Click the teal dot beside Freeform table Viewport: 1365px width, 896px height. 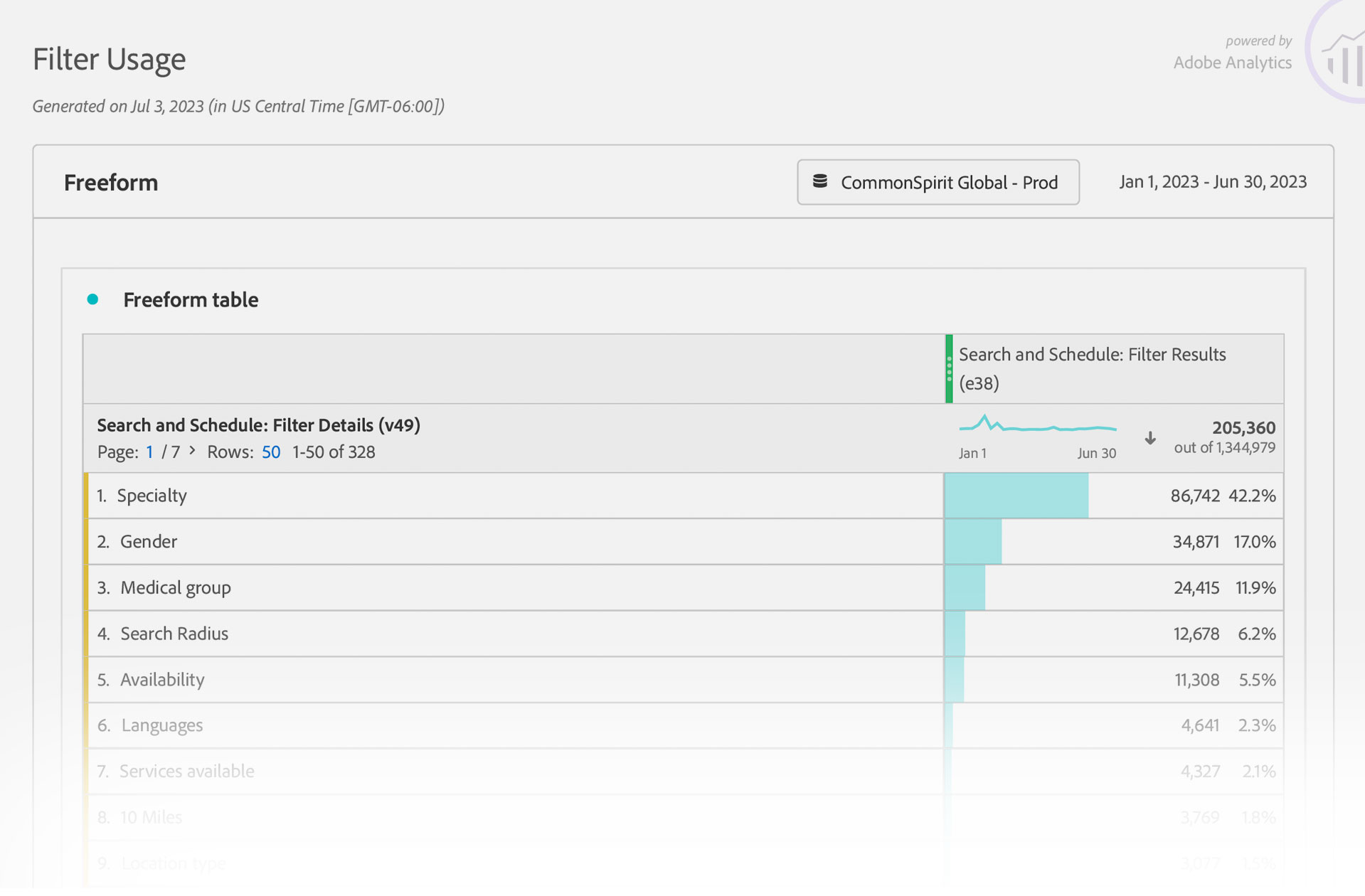[x=92, y=299]
